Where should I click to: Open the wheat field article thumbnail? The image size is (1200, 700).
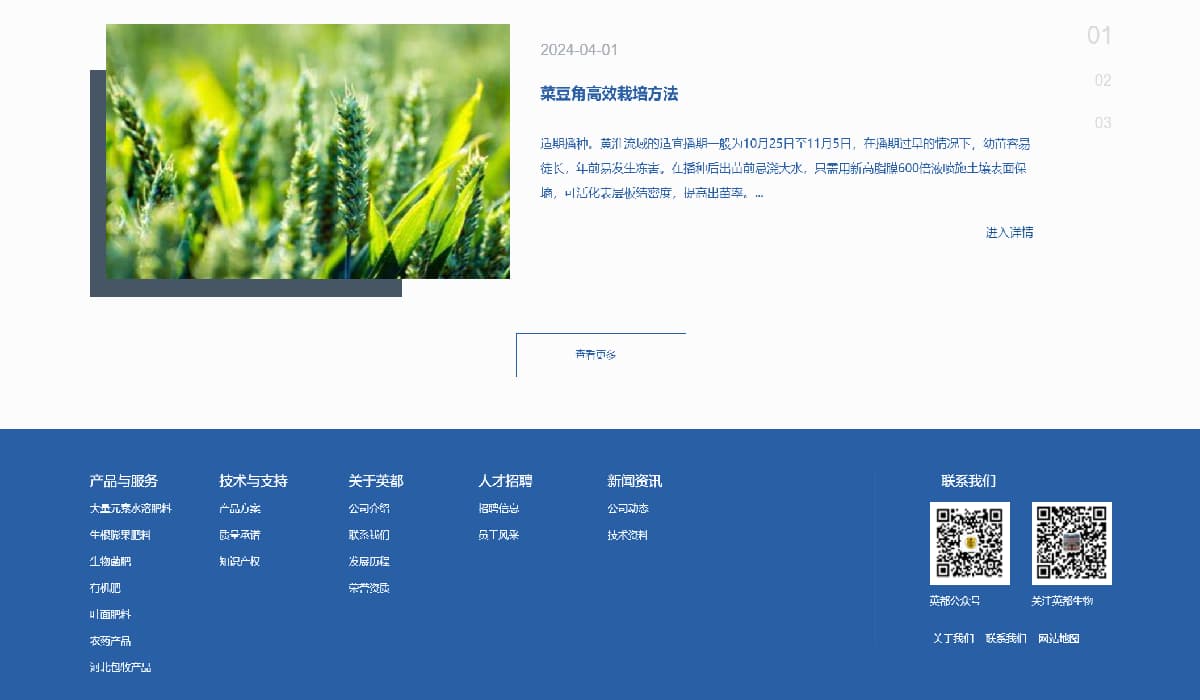pyautogui.click(x=308, y=151)
